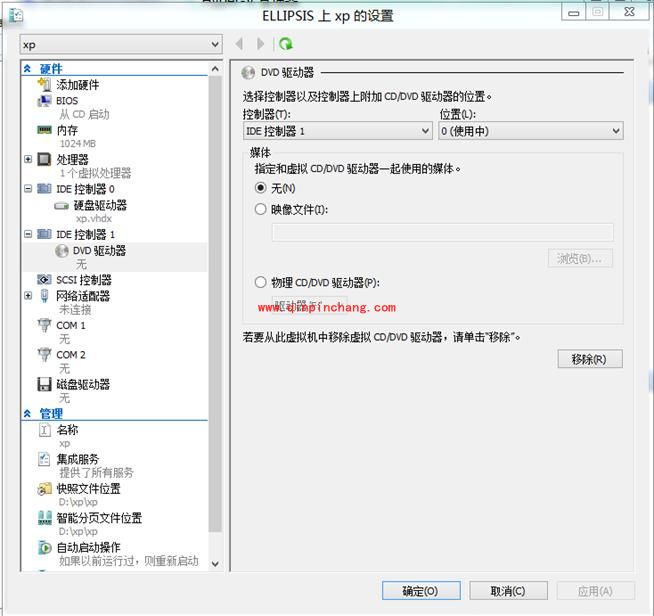Click the IDE 控制器 0 icon
This screenshot has height=616, width=654.
tap(44, 189)
